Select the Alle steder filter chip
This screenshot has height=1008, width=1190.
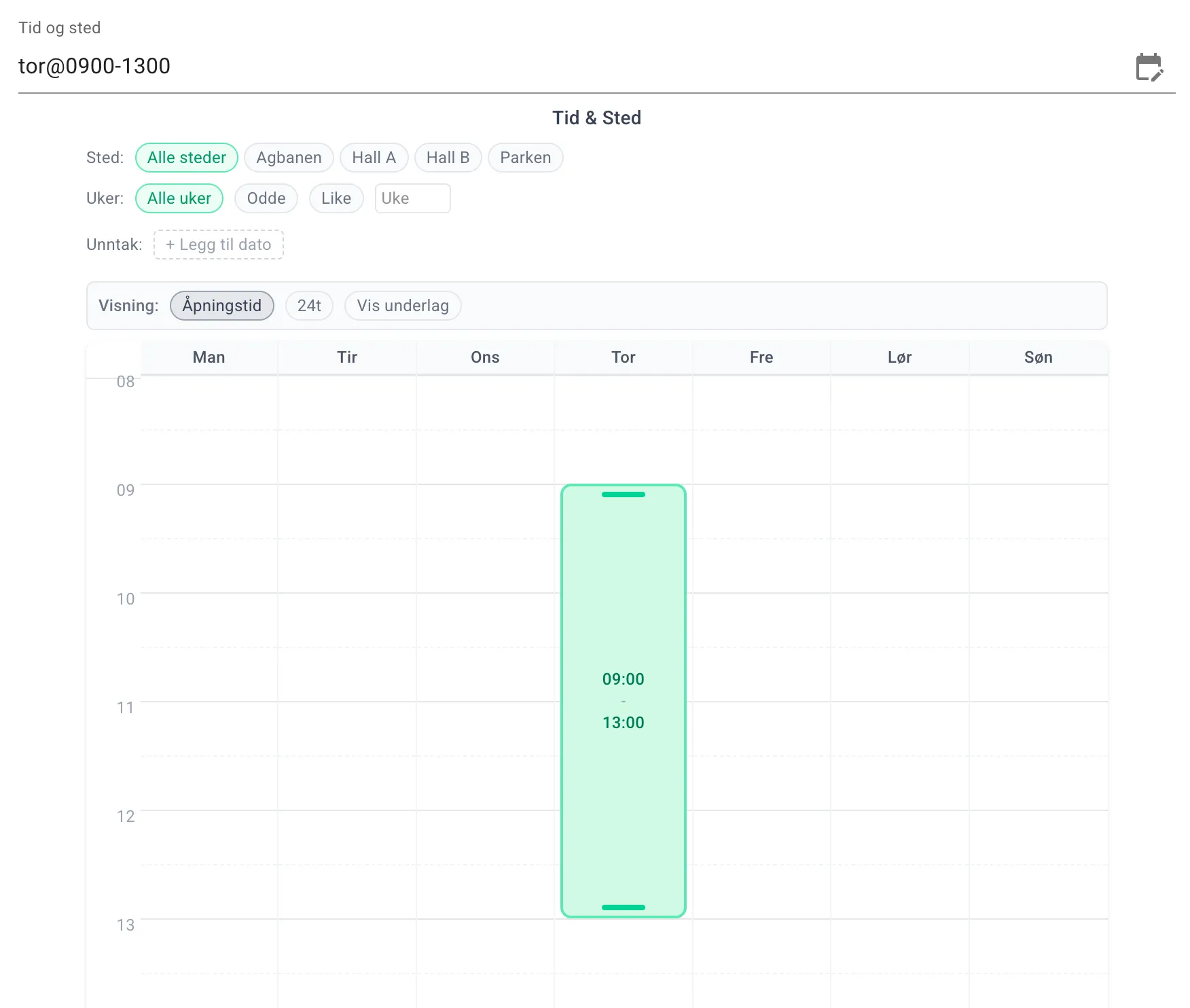187,158
